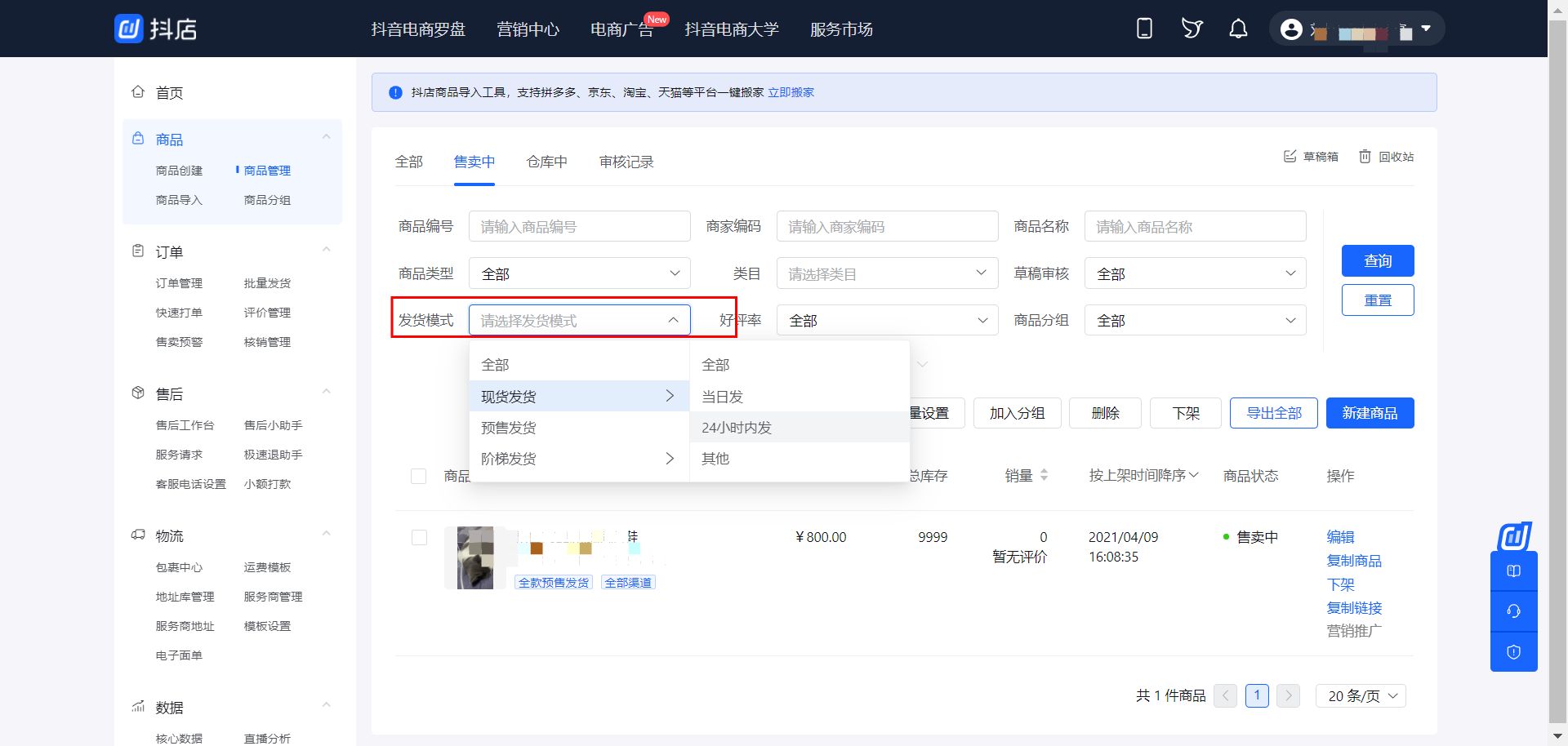Open 电商广告 in top navigation
Viewport: 1568px width, 746px height.
(621, 29)
